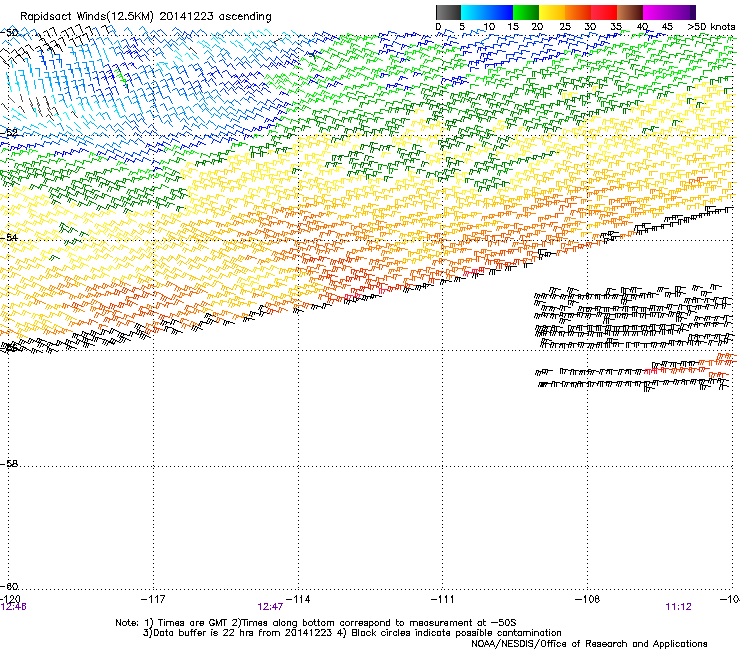Click the red 30-35 knots legend swatch
Viewport: 740px width, 650px height.
[x=604, y=12]
